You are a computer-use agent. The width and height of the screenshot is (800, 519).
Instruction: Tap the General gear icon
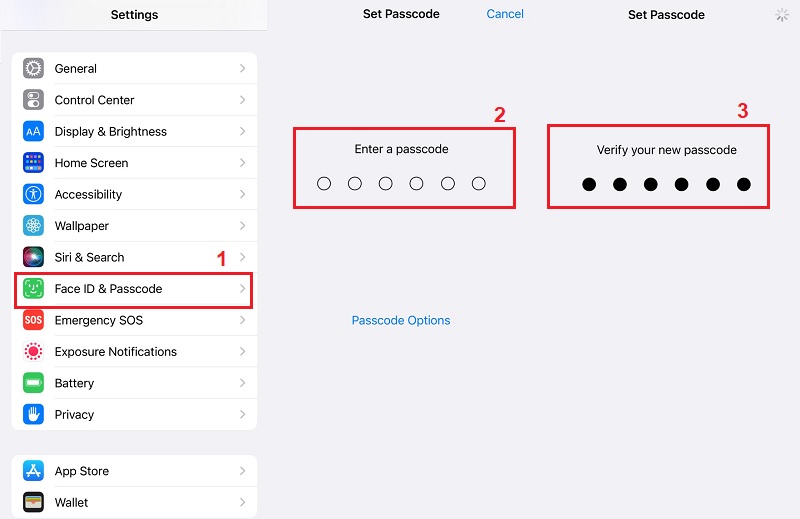coord(34,69)
